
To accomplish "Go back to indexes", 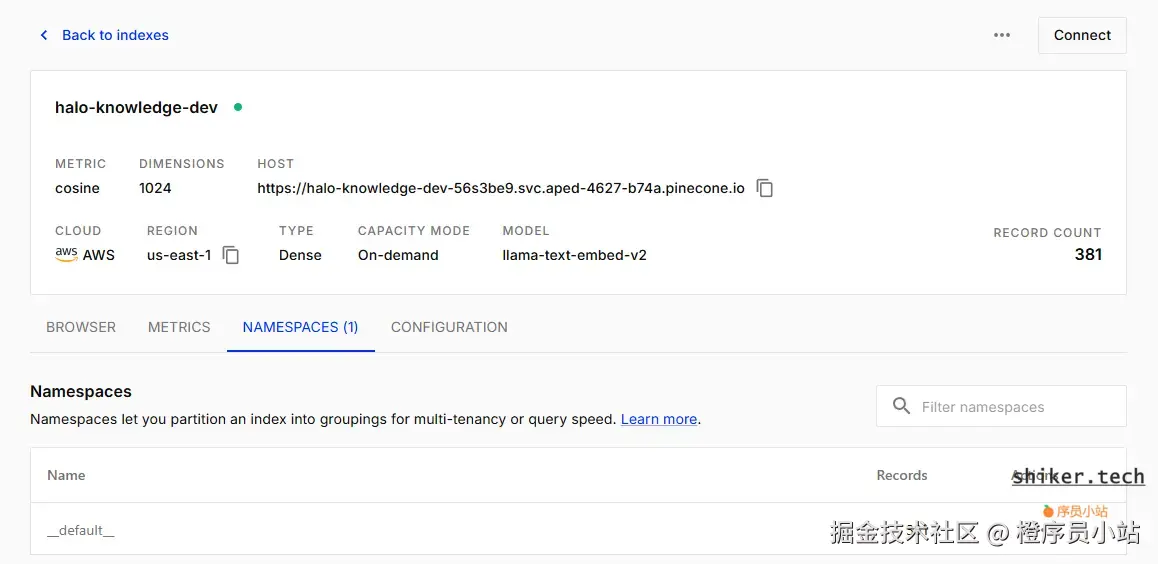I will click(115, 35).
